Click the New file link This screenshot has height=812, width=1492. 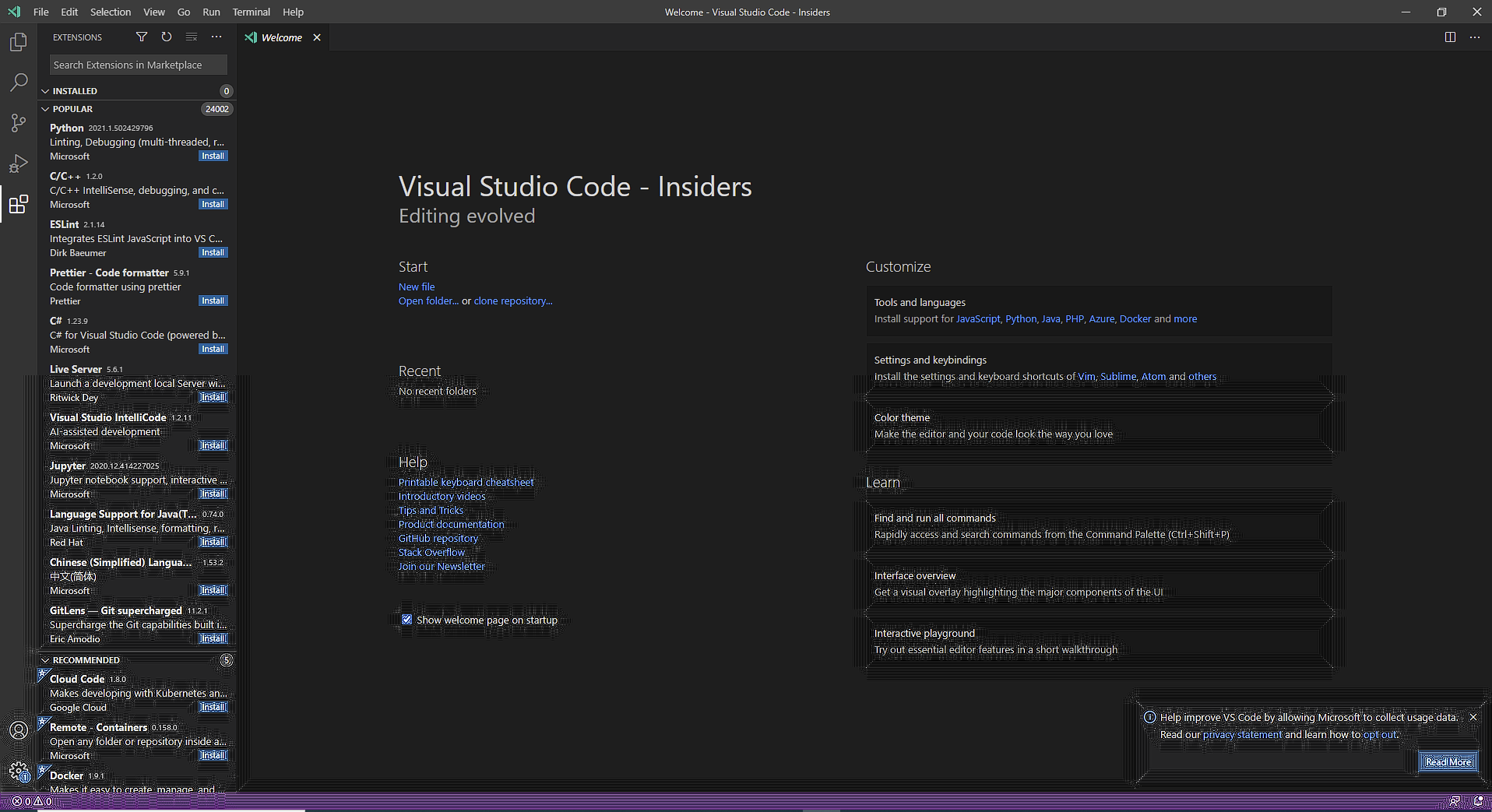click(x=417, y=286)
